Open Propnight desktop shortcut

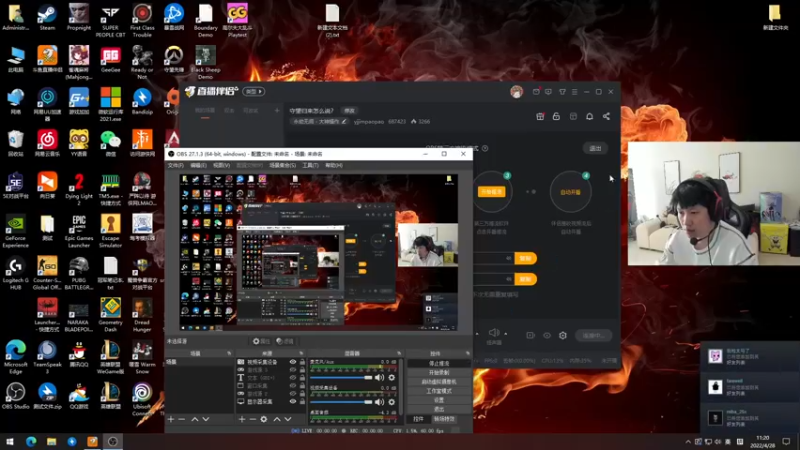[79, 18]
